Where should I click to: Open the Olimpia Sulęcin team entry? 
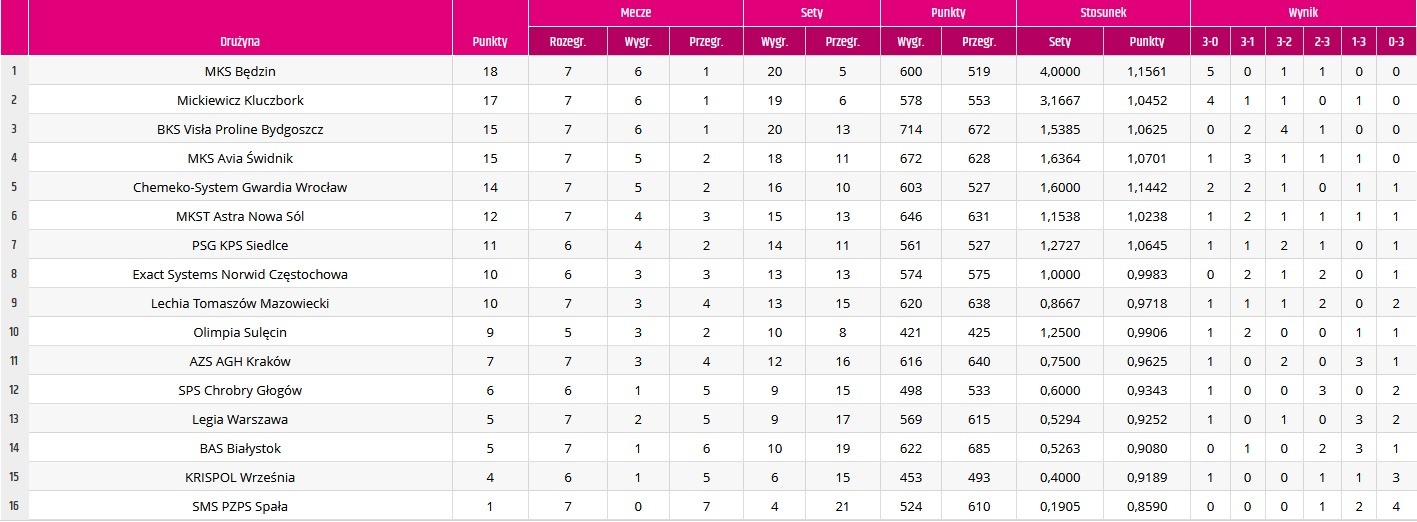pos(240,332)
